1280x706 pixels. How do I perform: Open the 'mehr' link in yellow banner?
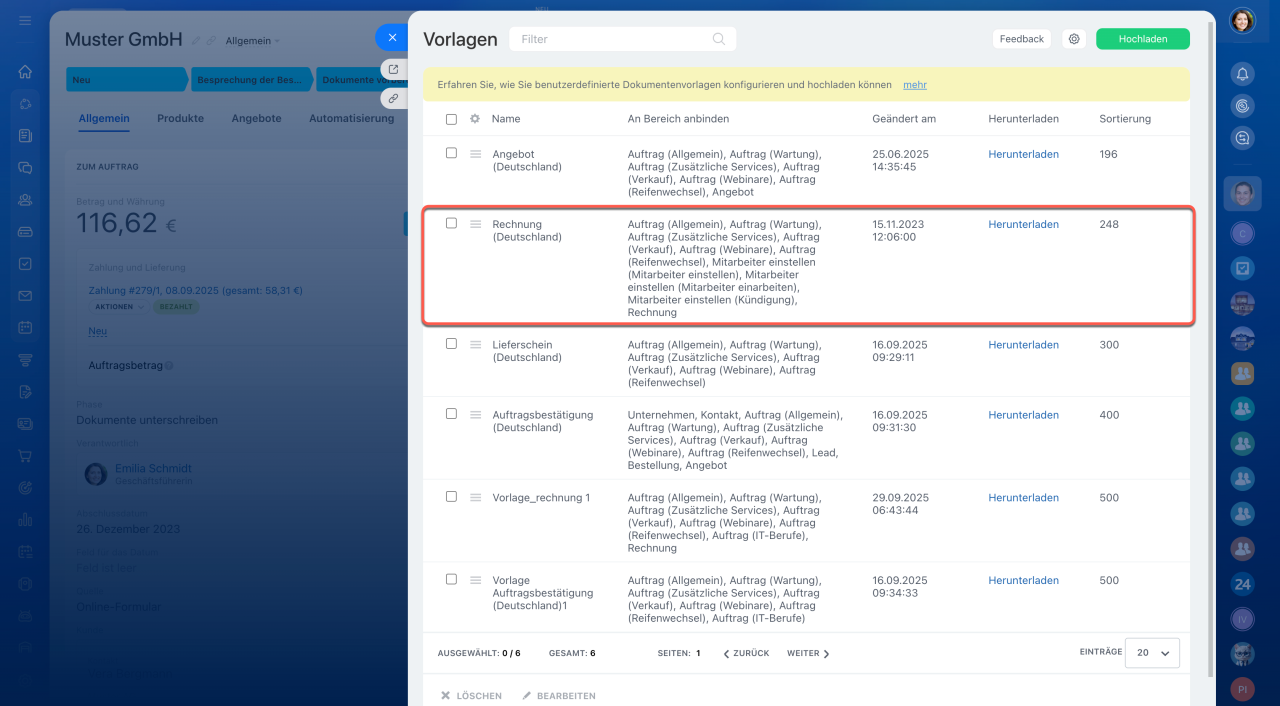click(915, 85)
